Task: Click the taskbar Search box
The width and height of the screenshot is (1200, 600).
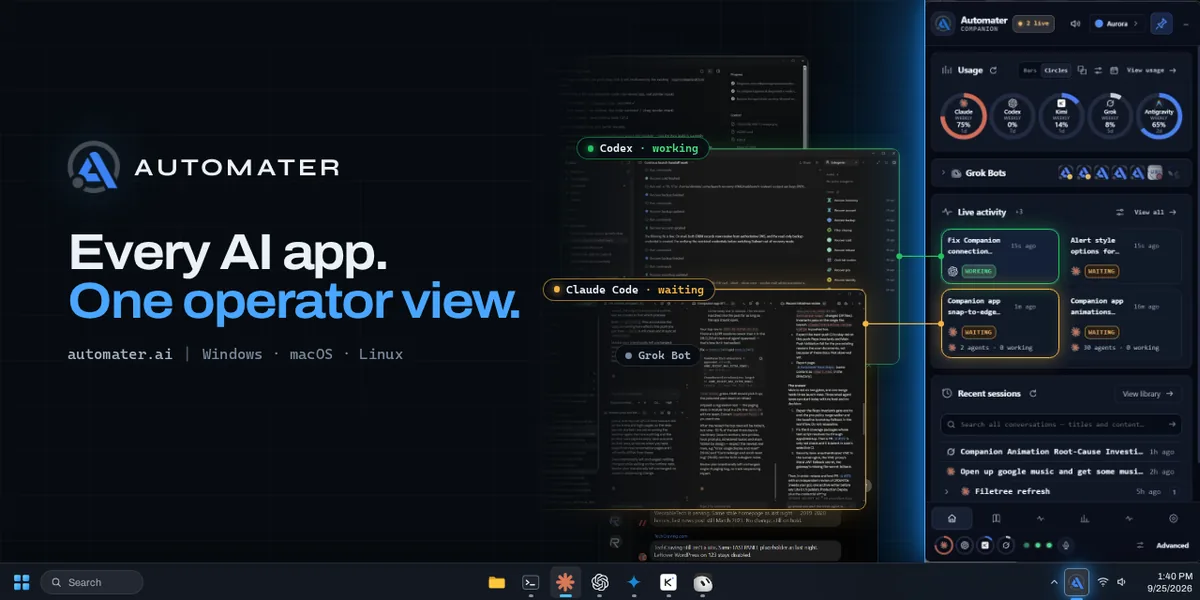Action: (91, 582)
